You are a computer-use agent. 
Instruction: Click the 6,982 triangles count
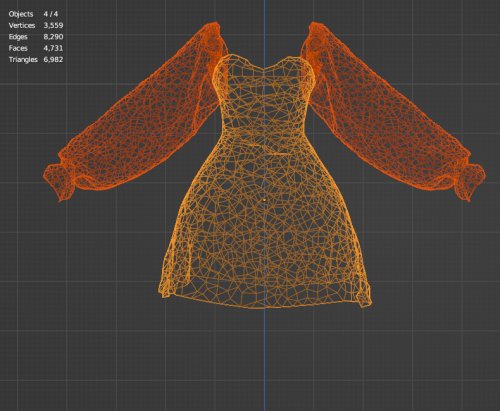point(53,59)
